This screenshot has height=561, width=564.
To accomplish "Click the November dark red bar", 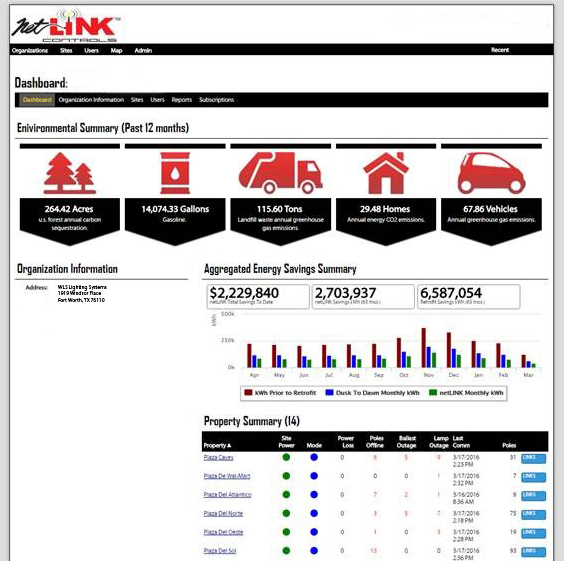I will [424, 347].
